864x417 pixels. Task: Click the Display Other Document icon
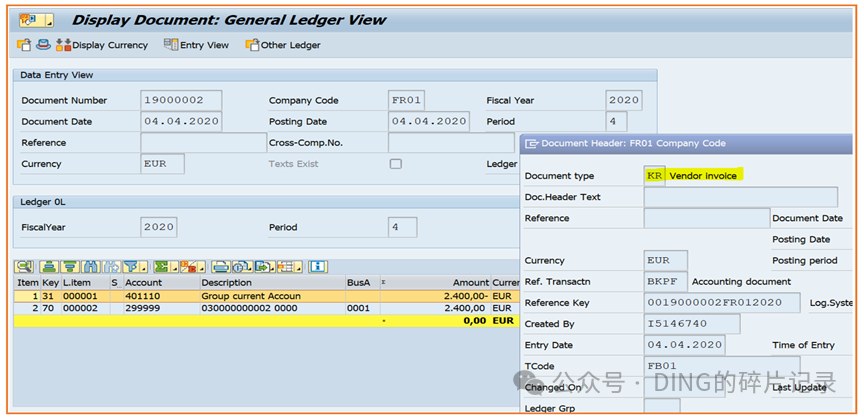point(24,45)
